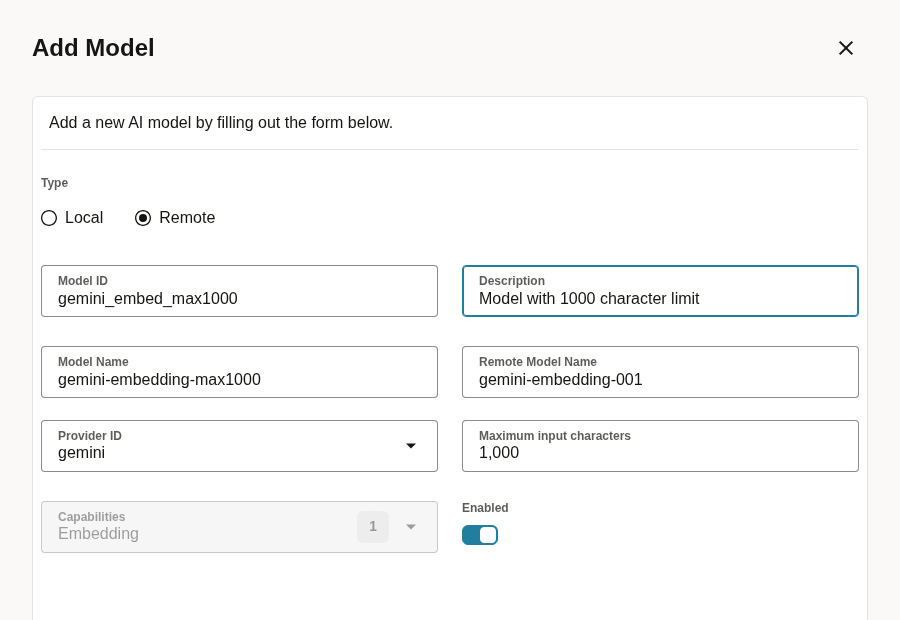Open the Provider ID dropdown
This screenshot has height=620, width=900.
click(239, 446)
